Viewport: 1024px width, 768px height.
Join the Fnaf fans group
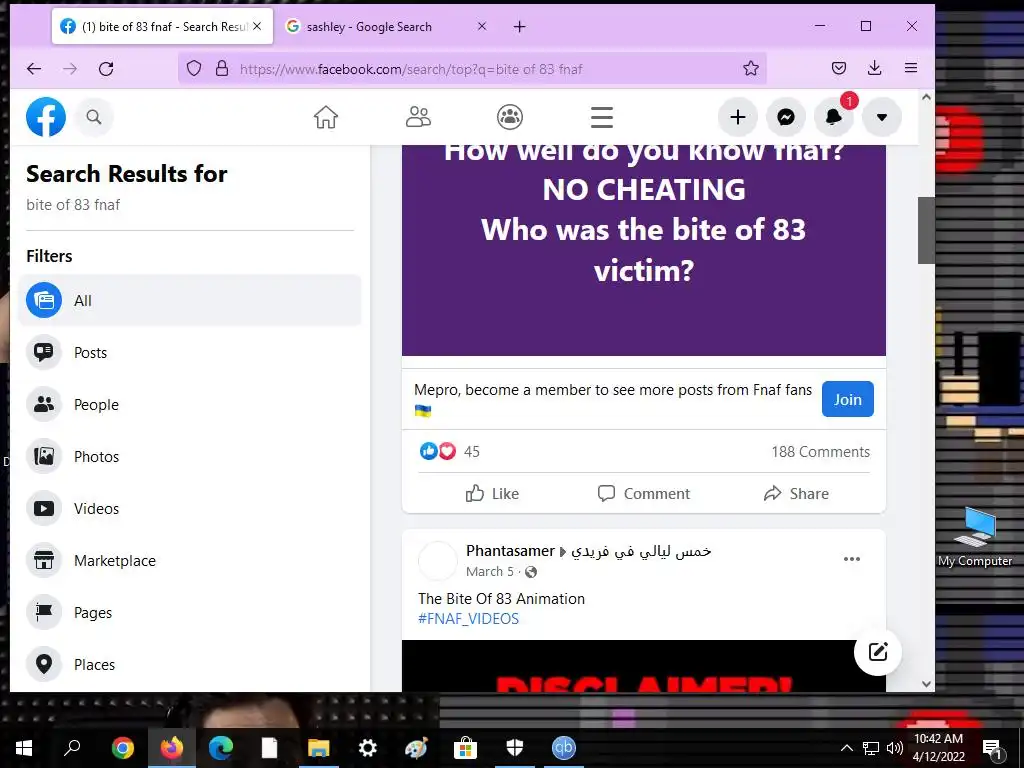tap(848, 399)
